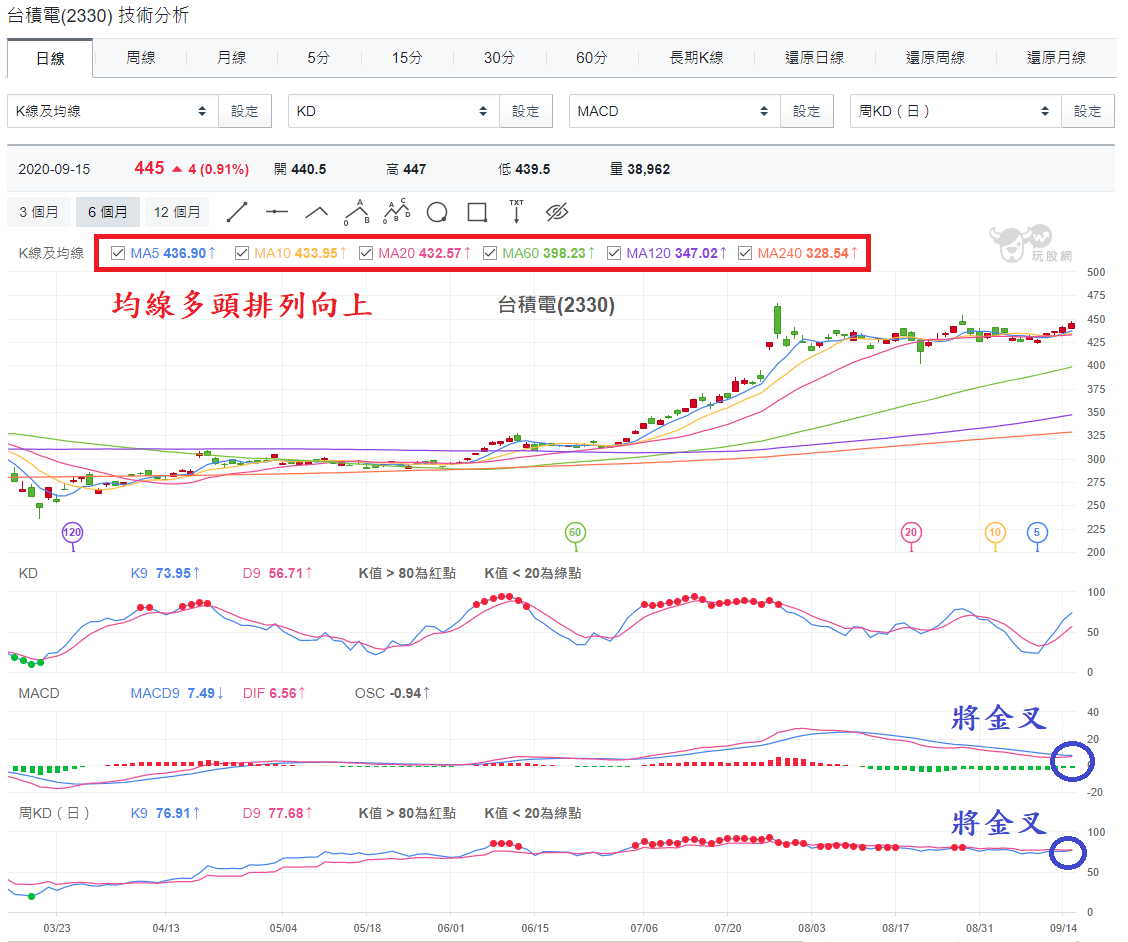Open the 周KD(日) indicator dropdown
This screenshot has width=1128, height=942.
pyautogui.click(x=955, y=112)
